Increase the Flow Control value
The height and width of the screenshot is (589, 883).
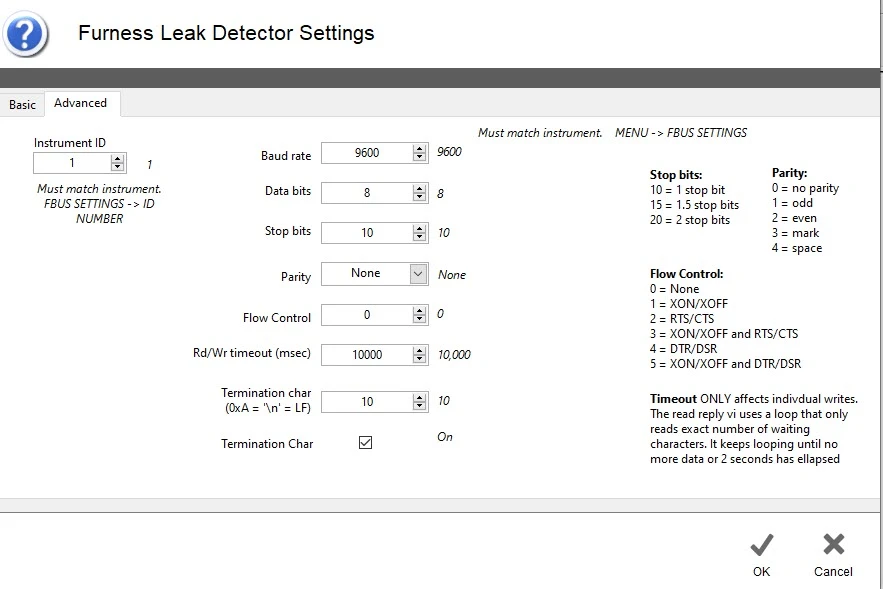pyautogui.click(x=420, y=310)
